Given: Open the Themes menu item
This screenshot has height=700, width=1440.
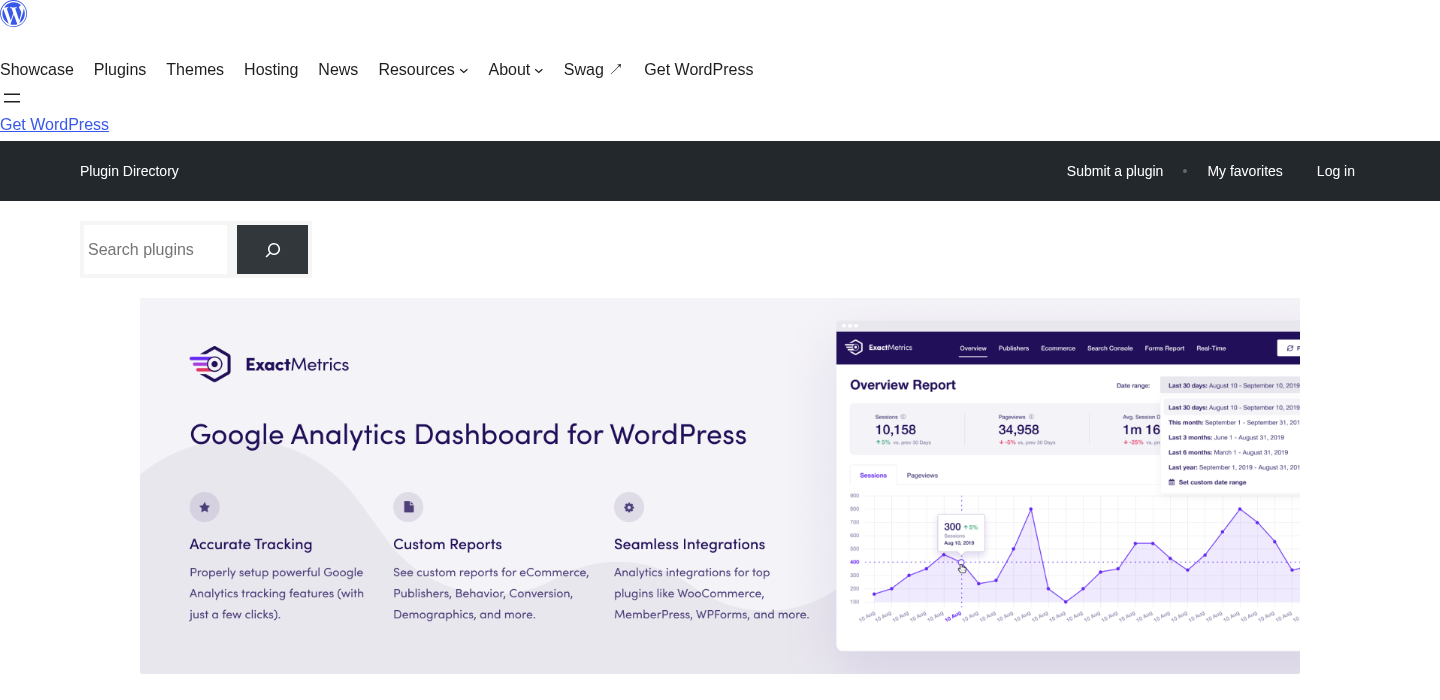Looking at the screenshot, I should (x=195, y=70).
